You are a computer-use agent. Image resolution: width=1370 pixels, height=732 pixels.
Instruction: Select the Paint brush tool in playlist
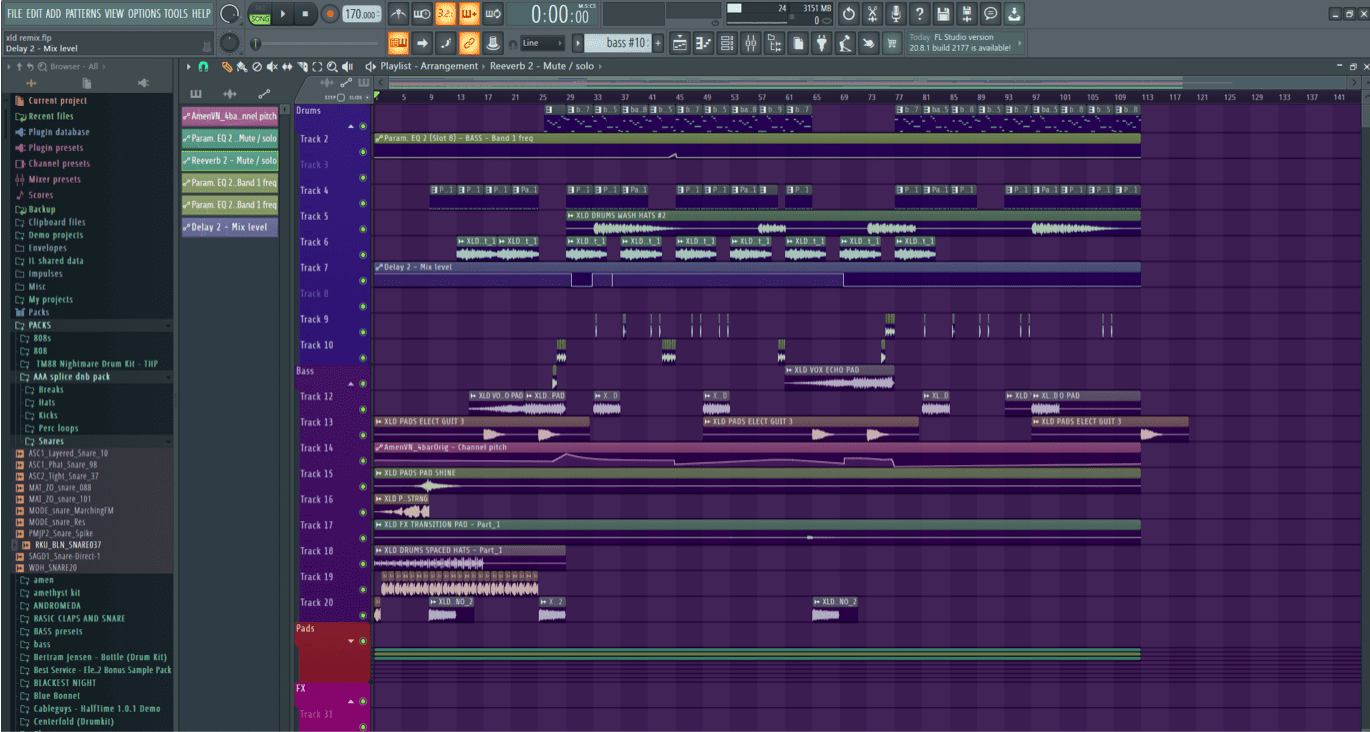(242, 67)
